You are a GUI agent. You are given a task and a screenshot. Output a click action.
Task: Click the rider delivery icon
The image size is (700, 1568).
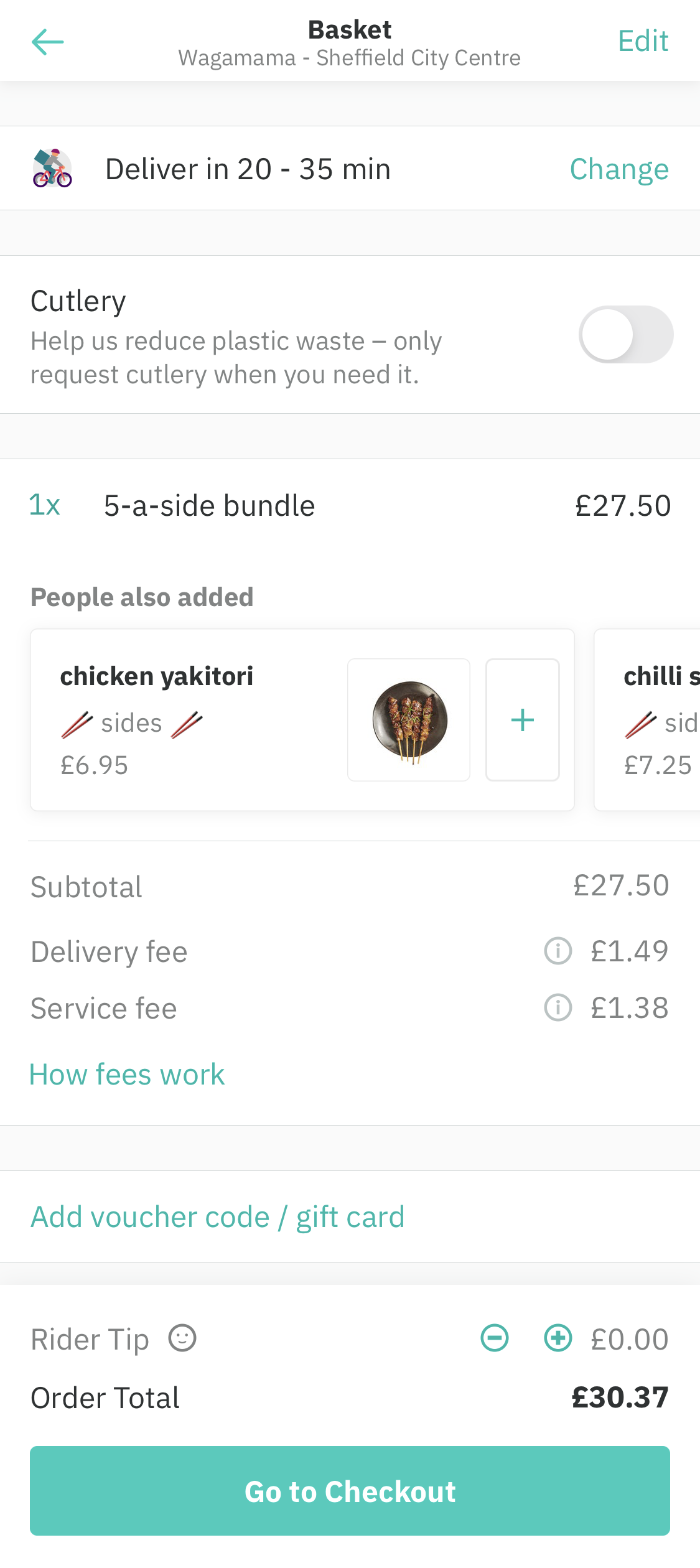tap(52, 167)
